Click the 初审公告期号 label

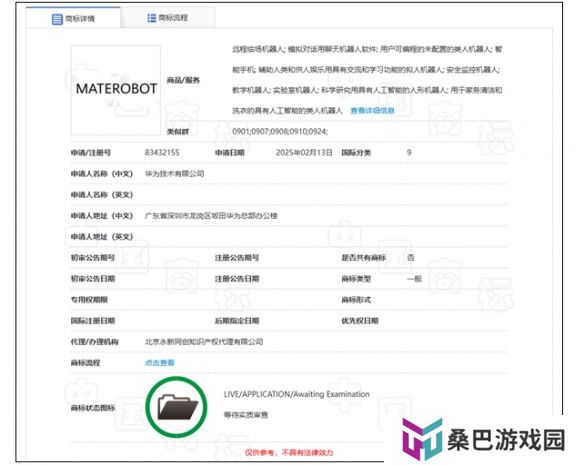point(93,257)
